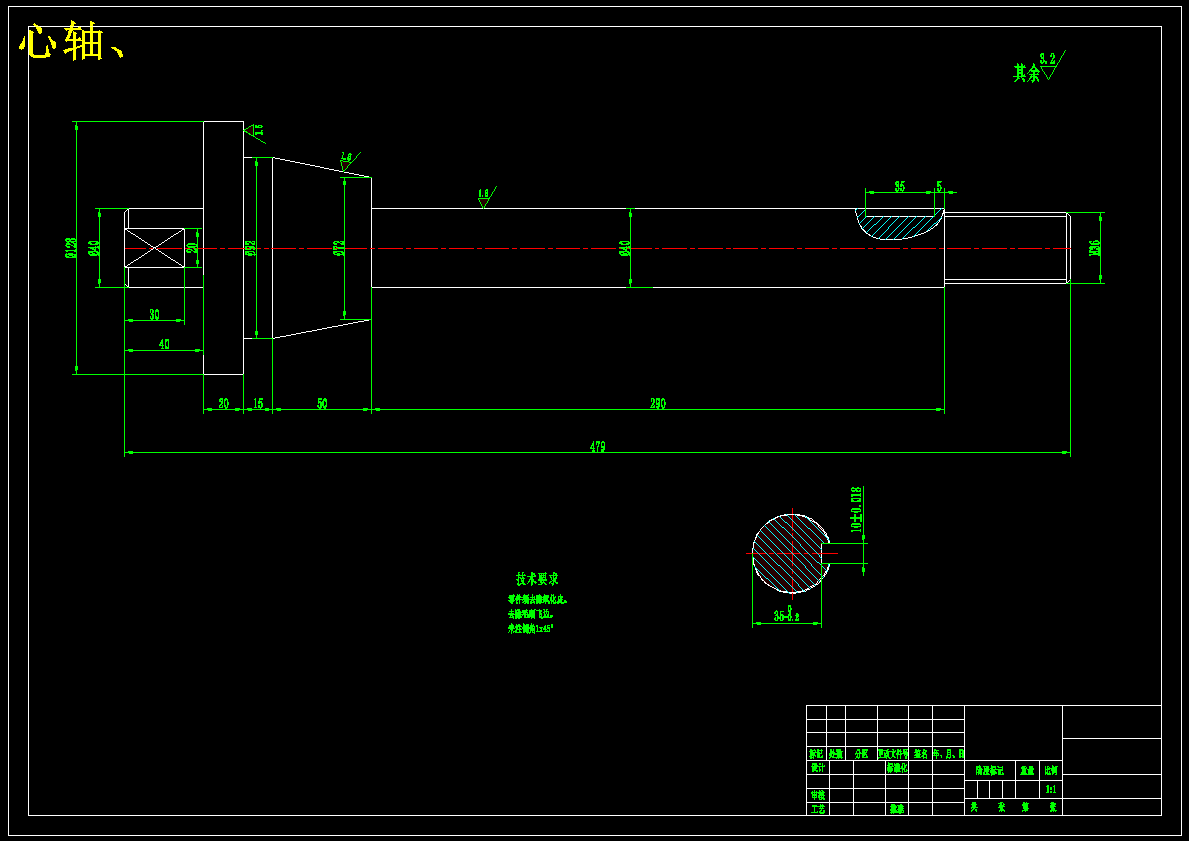
Task: Click the 阶段标记 header cell
Action: point(990,770)
